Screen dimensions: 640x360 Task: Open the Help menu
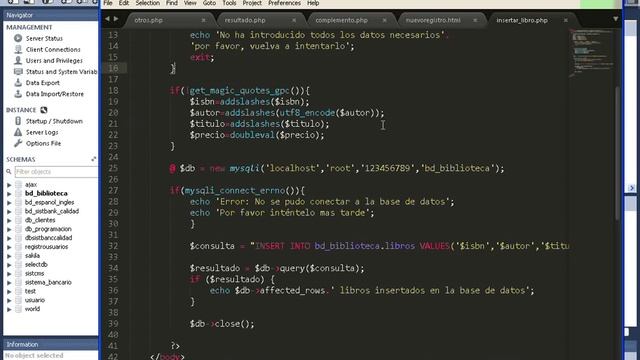(x=313, y=3)
